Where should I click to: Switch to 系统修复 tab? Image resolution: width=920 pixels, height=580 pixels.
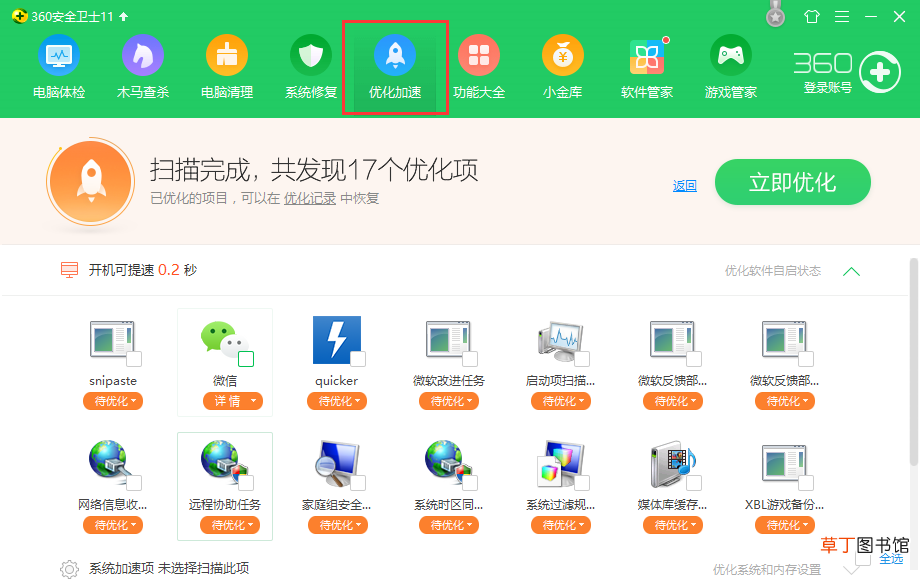(x=311, y=66)
